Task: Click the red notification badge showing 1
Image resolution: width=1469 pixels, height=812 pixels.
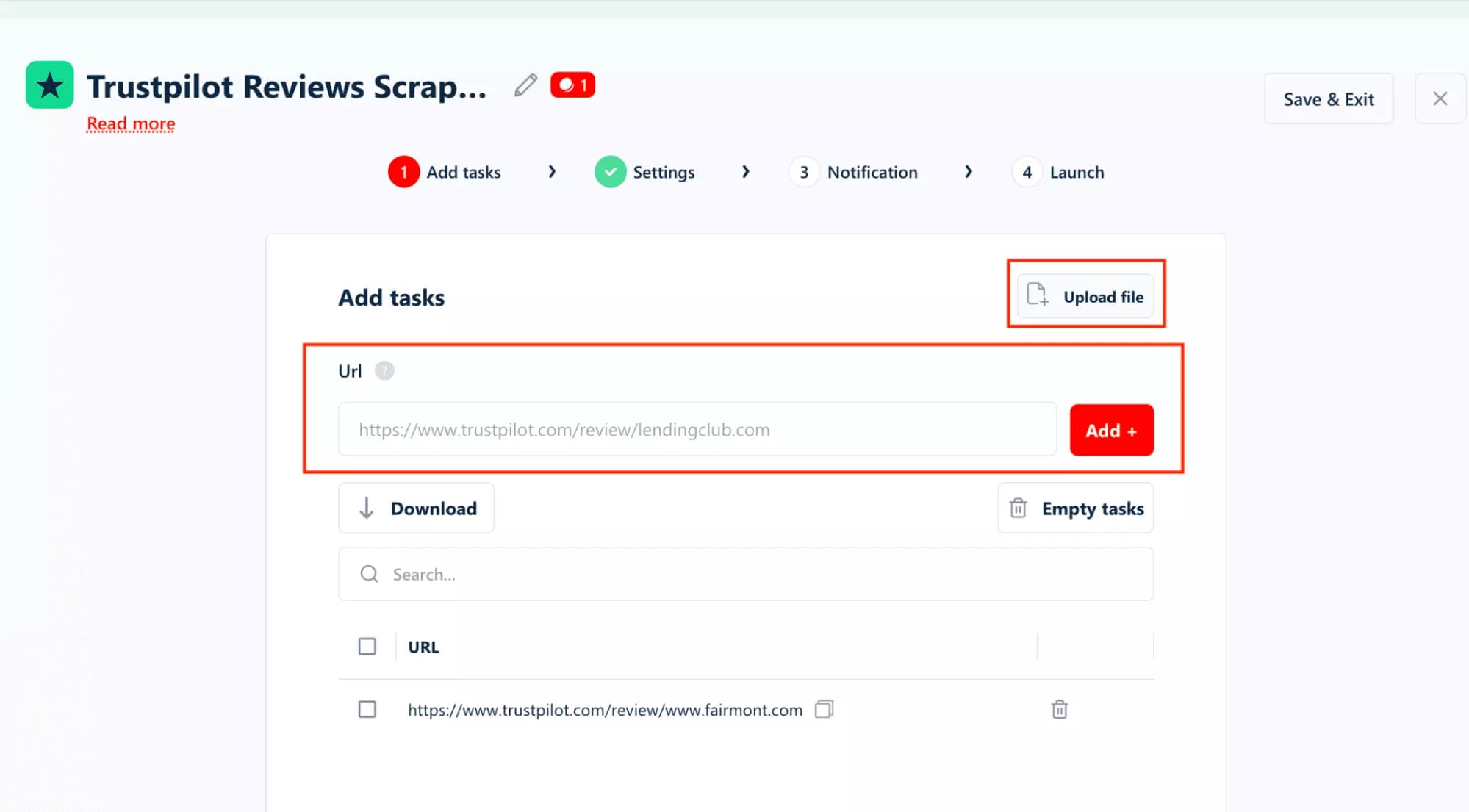Action: click(x=572, y=84)
